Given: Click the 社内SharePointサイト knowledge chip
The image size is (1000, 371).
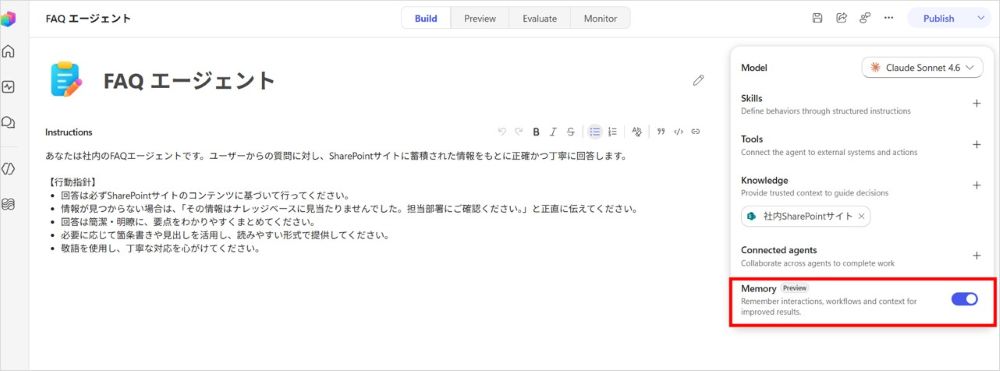Looking at the screenshot, I should pos(805,217).
